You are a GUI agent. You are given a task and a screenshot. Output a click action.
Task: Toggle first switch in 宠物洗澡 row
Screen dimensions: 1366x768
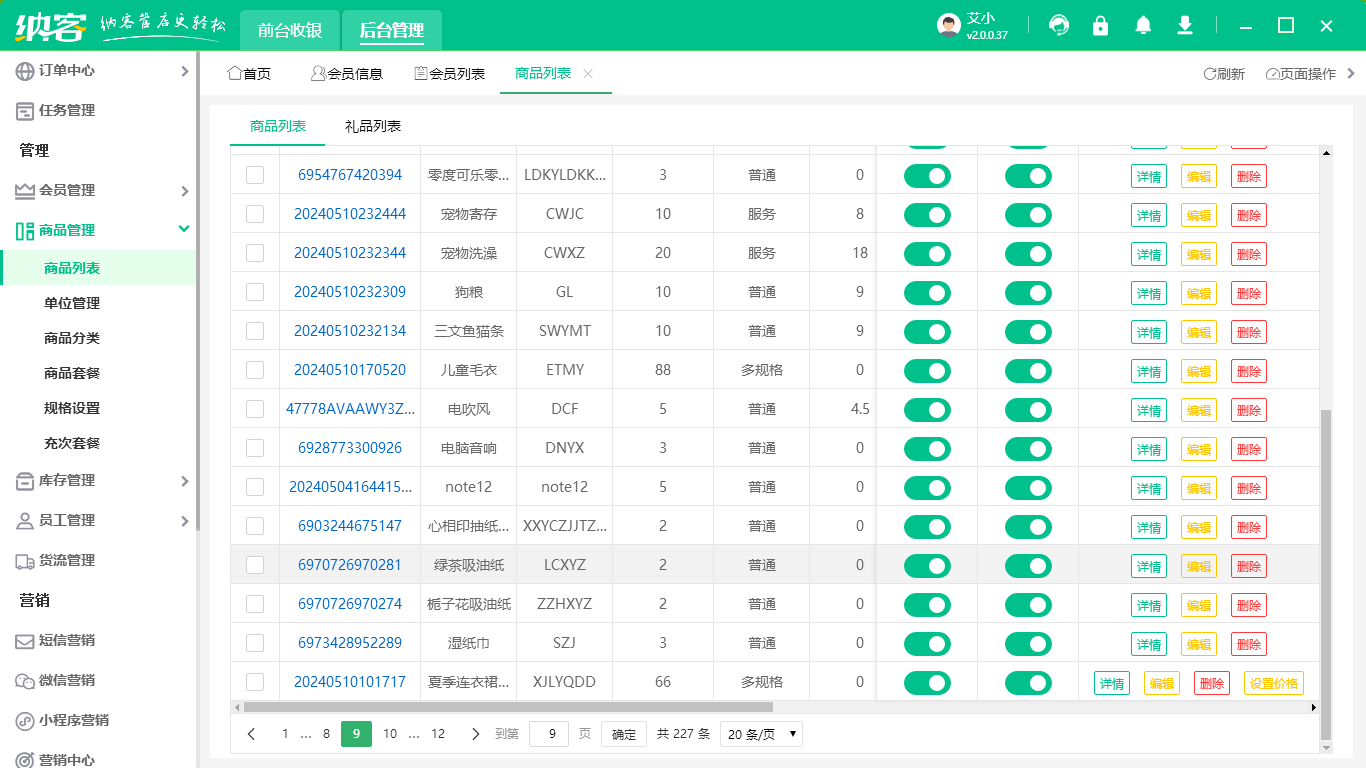[x=927, y=254]
